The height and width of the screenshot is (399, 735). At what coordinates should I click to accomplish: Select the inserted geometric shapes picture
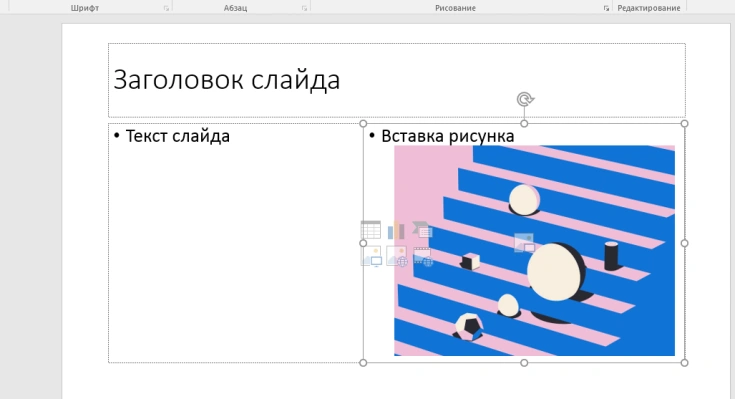click(534, 250)
